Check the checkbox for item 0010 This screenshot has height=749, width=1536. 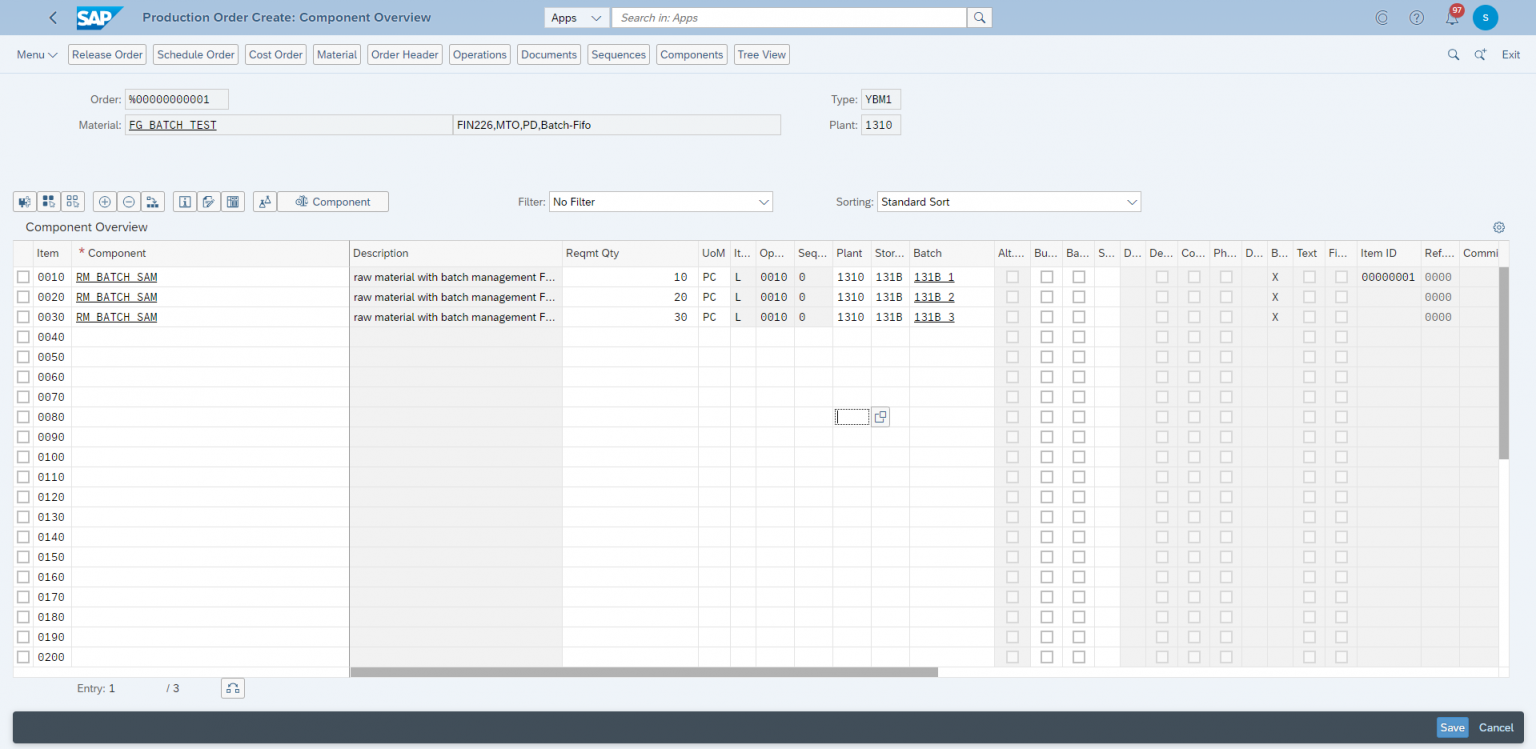click(x=24, y=277)
